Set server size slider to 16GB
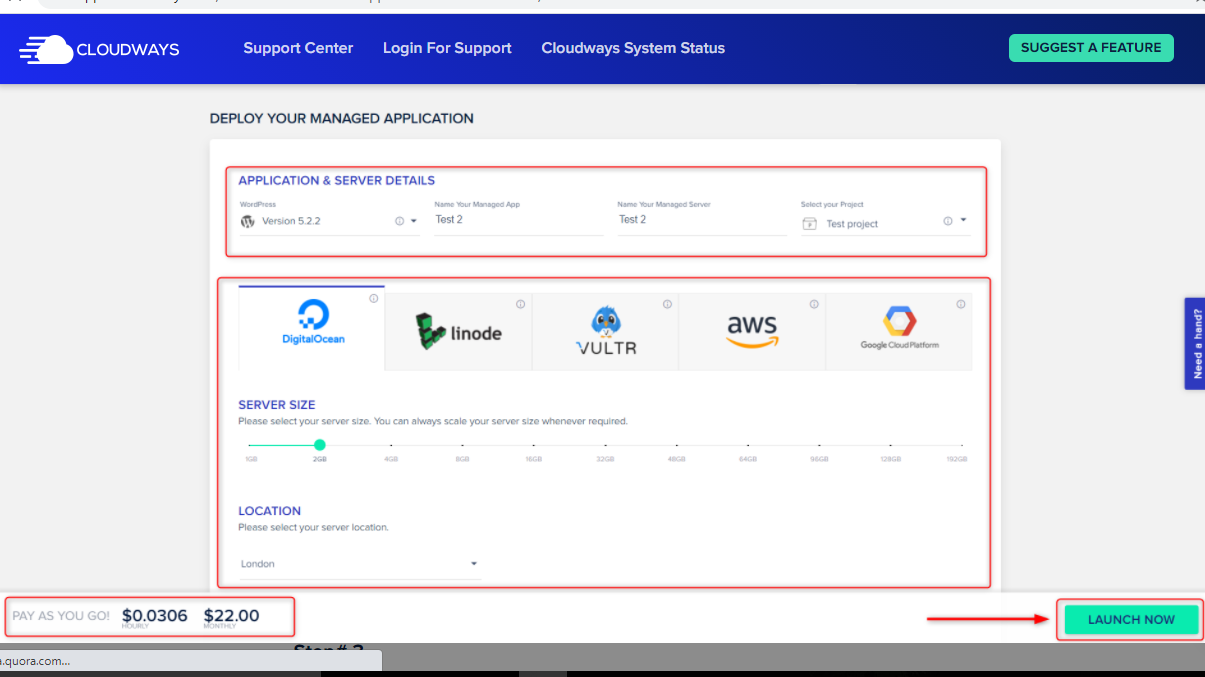 coord(534,445)
